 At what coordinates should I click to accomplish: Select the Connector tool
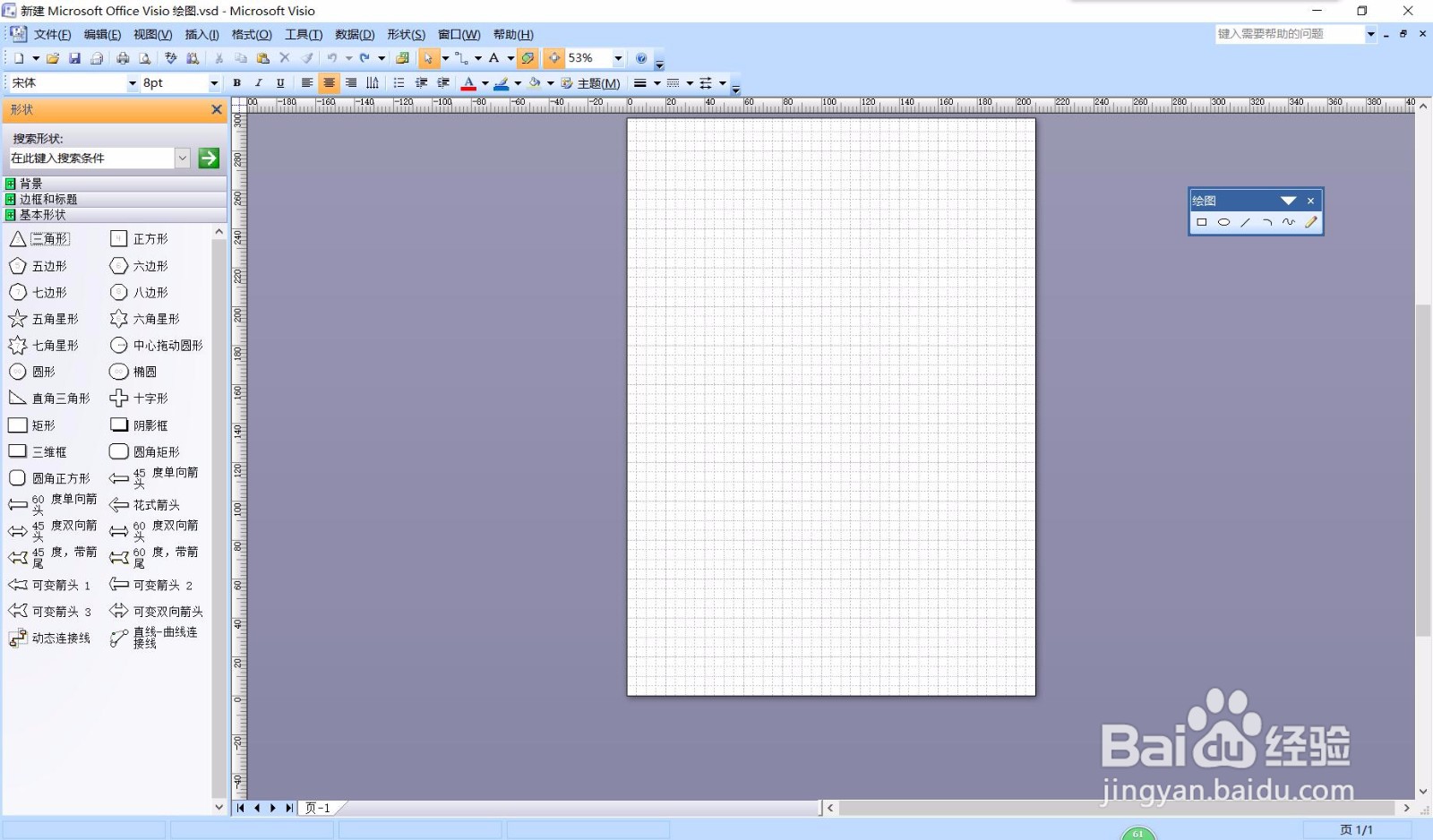[x=461, y=58]
